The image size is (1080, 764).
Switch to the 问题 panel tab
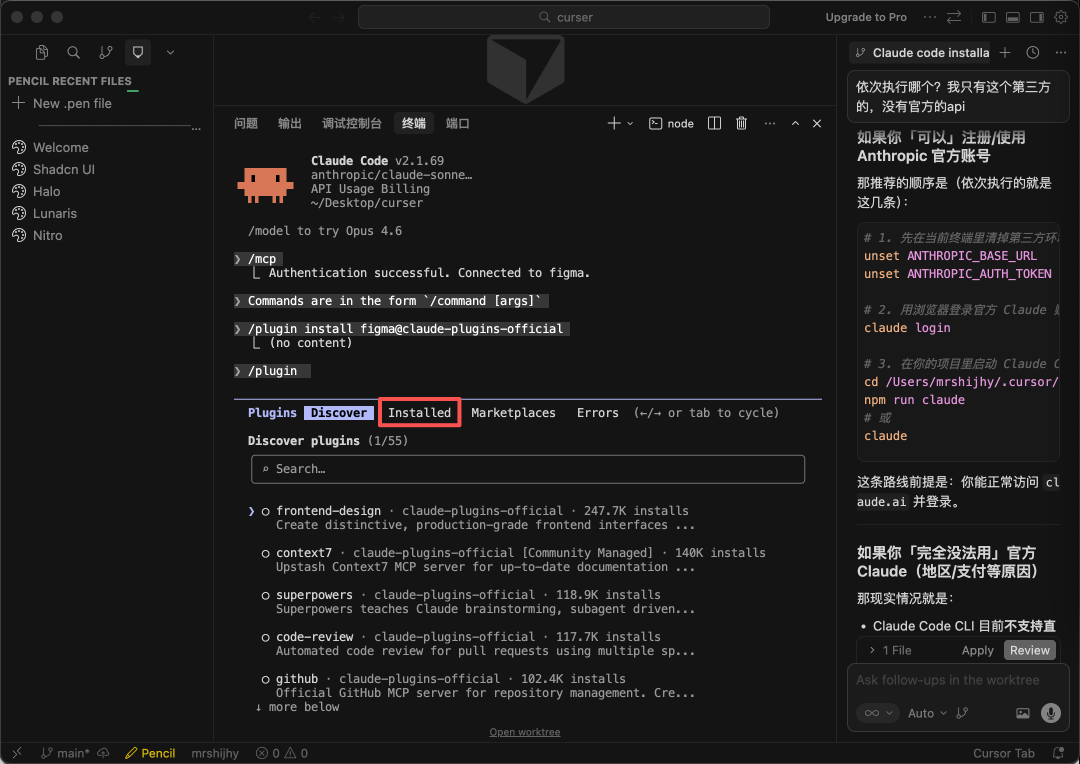pos(246,123)
